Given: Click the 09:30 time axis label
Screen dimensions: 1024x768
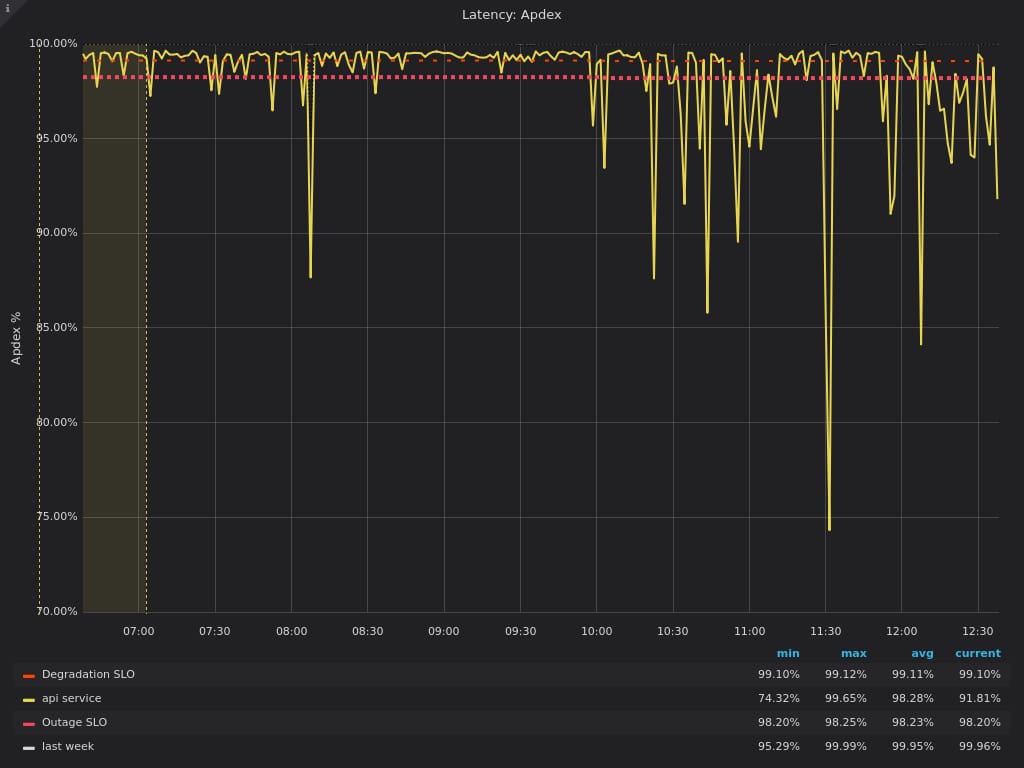Looking at the screenshot, I should click(x=520, y=632).
